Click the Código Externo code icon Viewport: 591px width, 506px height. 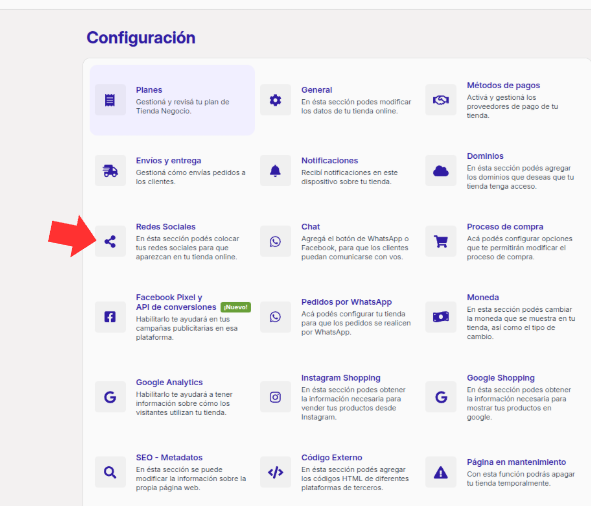point(275,472)
